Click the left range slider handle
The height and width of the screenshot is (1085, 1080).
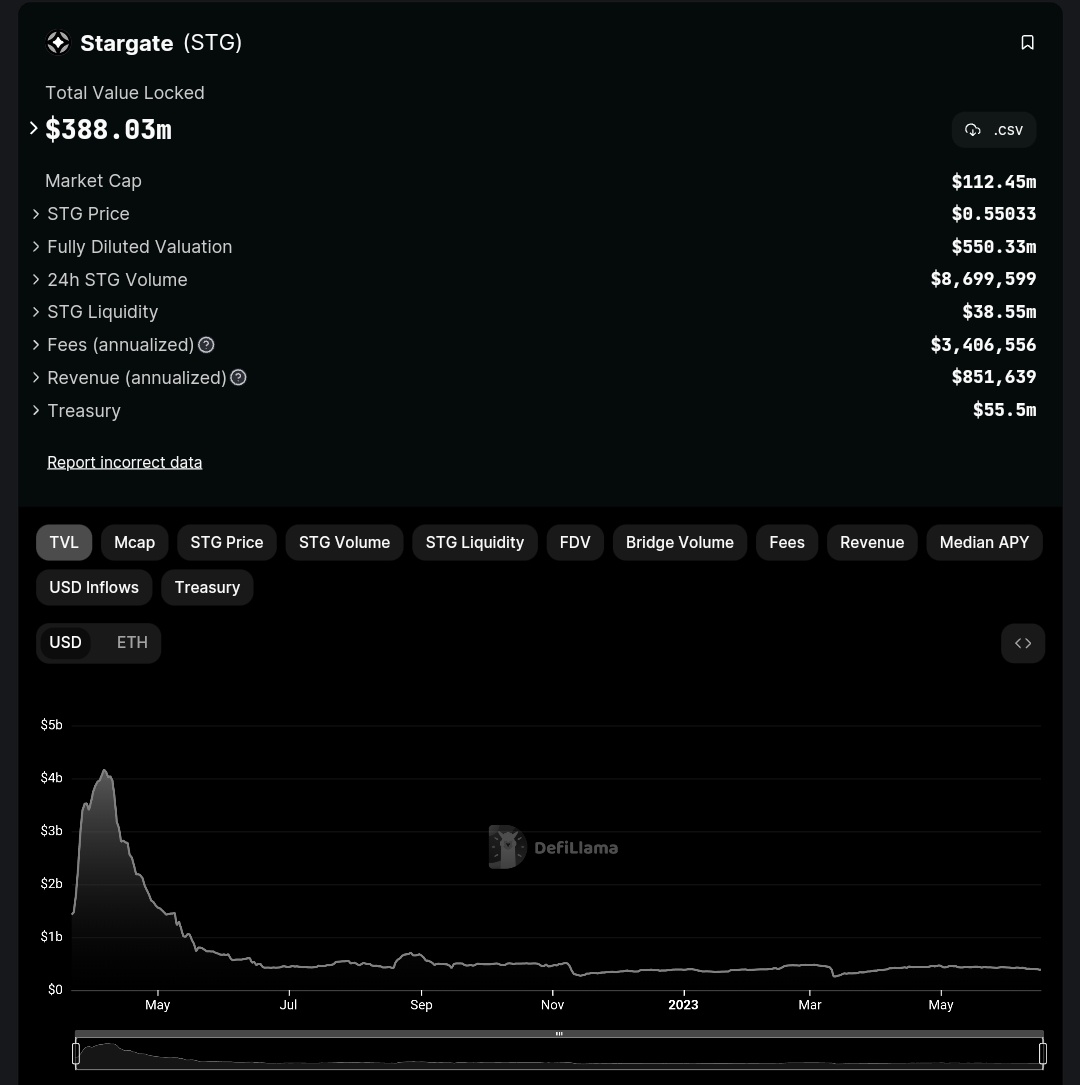pos(76,1053)
